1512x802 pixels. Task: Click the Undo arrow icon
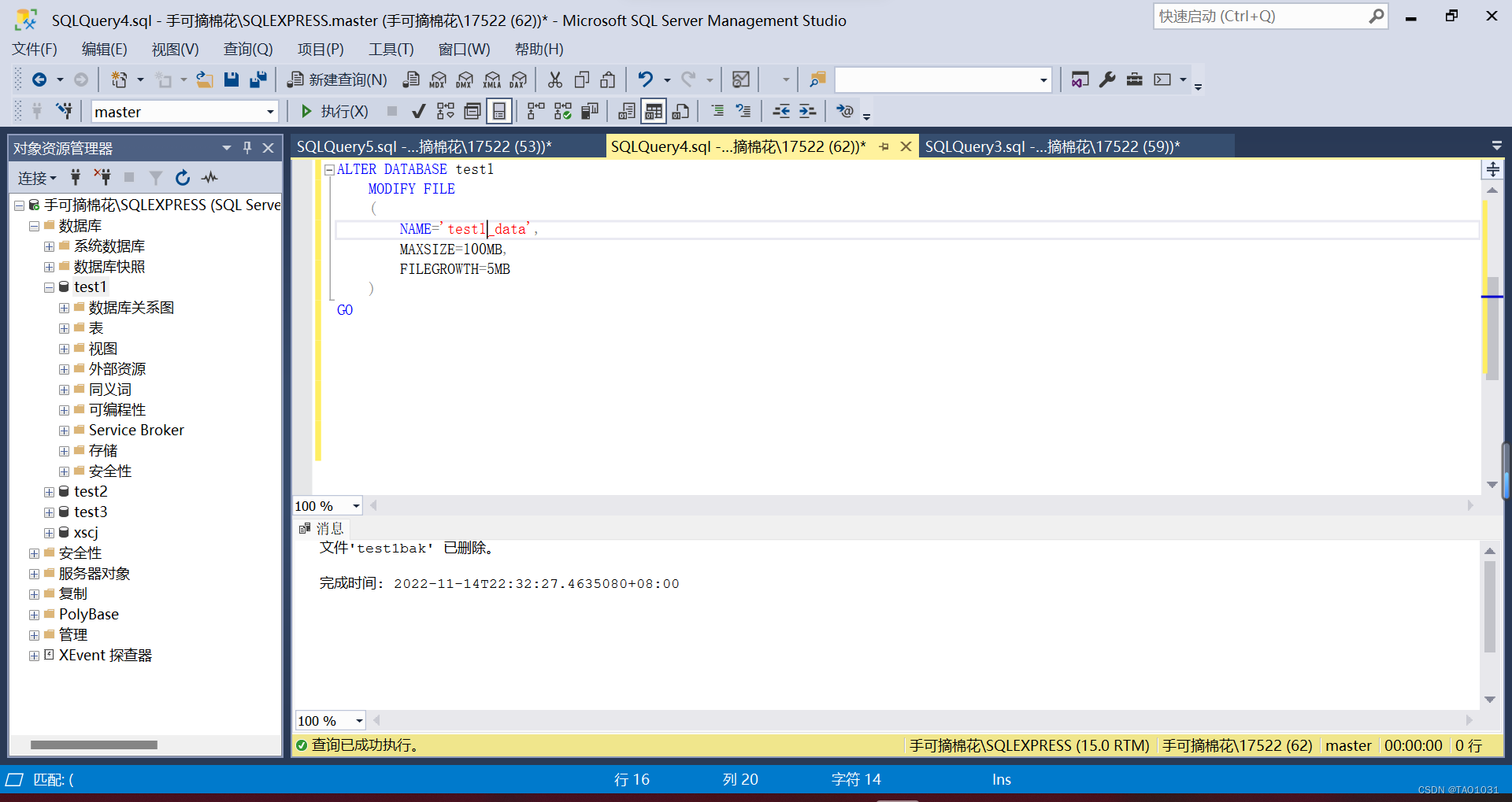[x=645, y=79]
